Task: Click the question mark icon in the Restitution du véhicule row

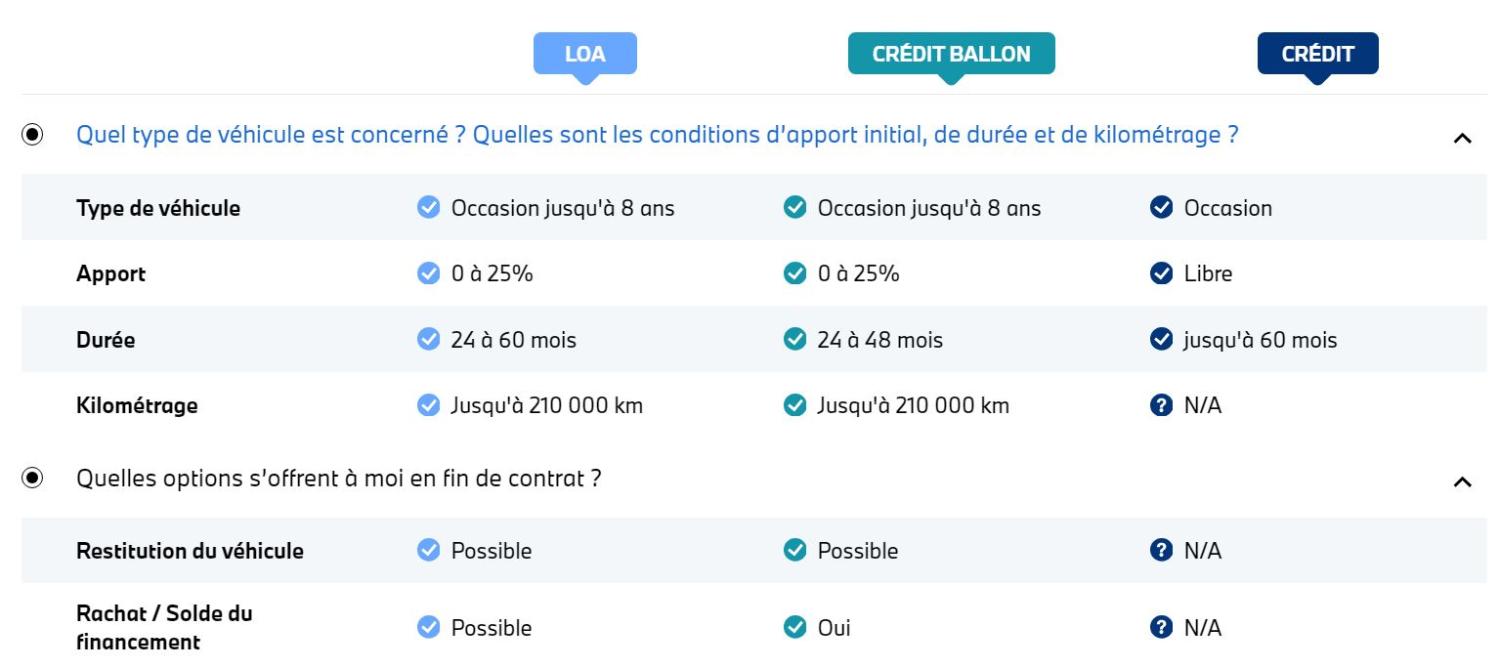Action: click(1161, 551)
